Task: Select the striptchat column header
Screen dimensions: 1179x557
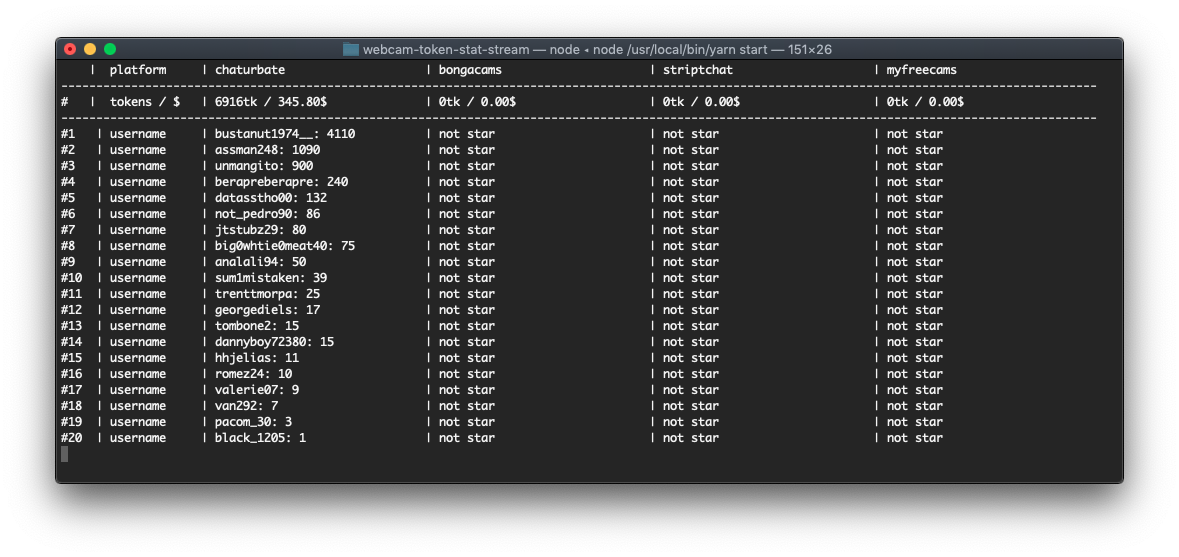Action: point(697,70)
